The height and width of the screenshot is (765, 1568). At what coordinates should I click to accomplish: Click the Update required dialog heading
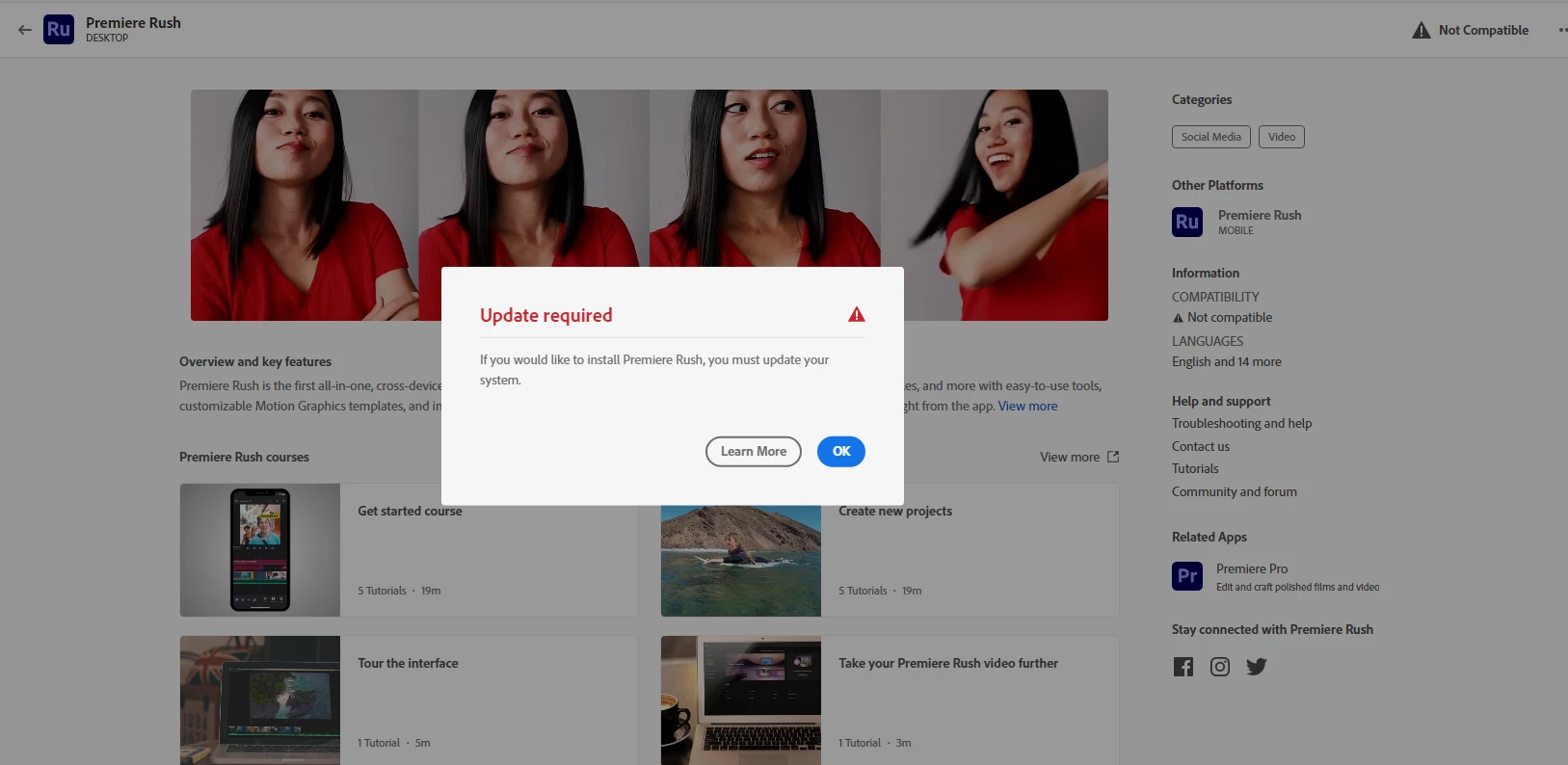point(546,316)
